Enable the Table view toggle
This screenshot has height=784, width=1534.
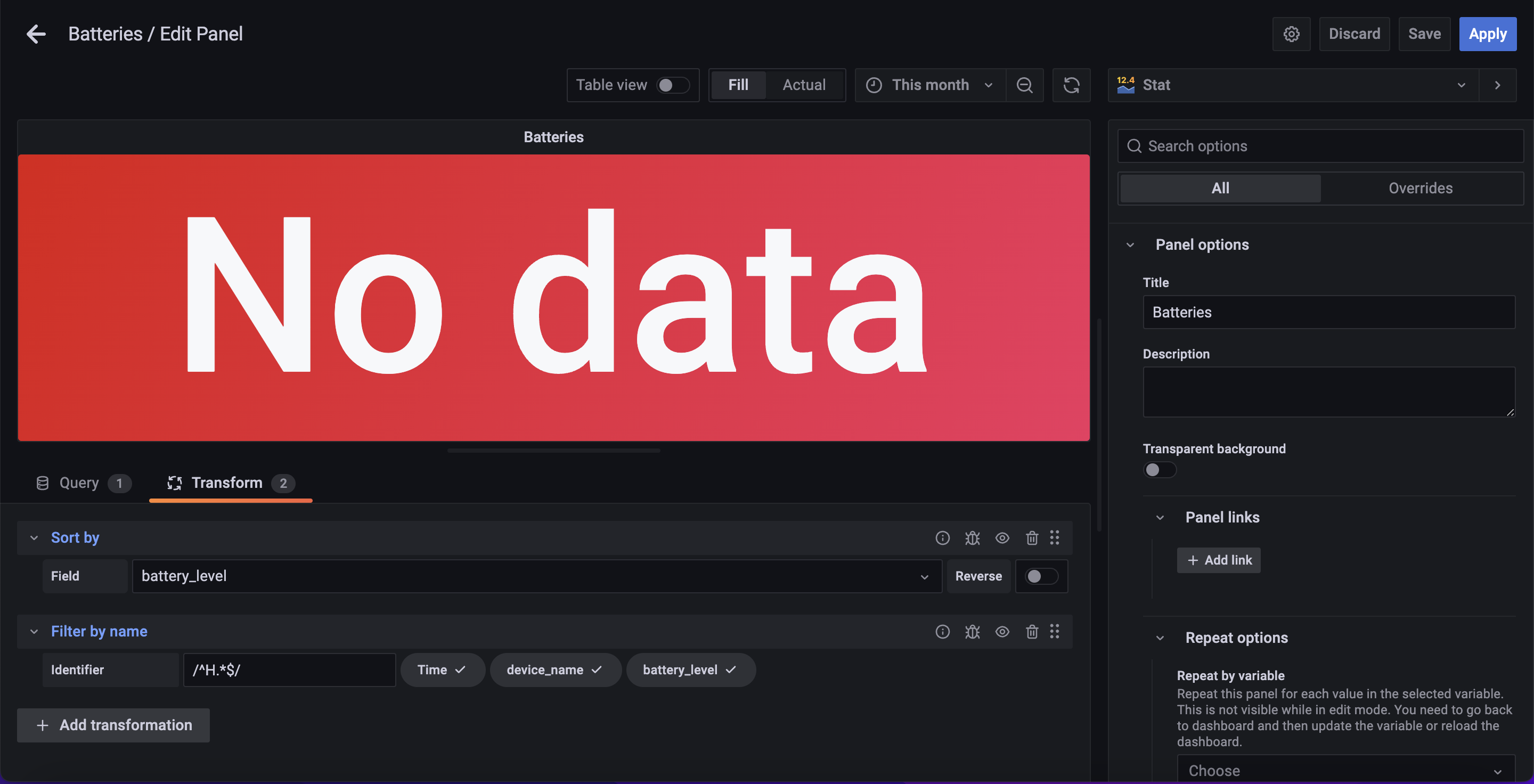[x=672, y=85]
